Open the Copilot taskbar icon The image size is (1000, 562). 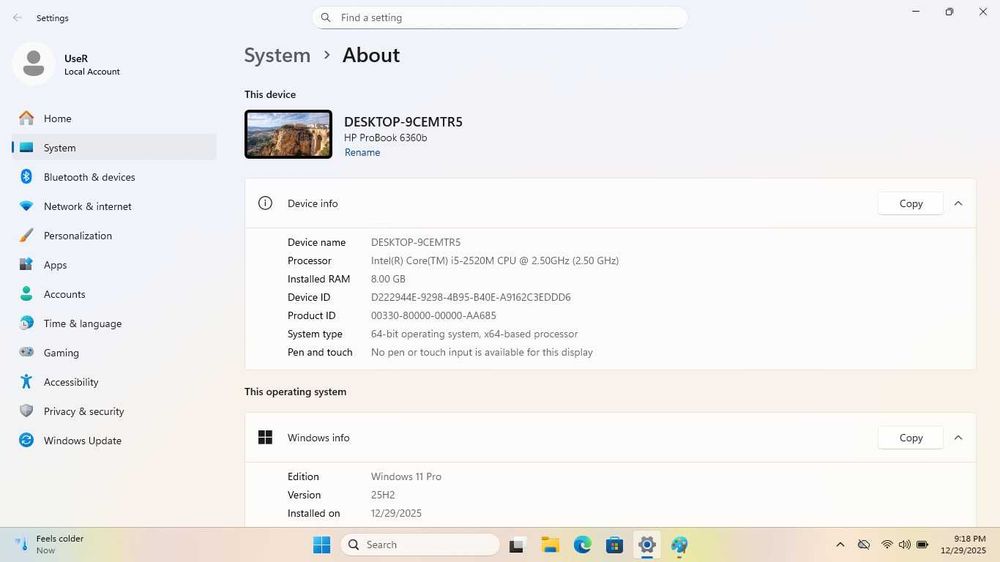pyautogui.click(x=679, y=545)
